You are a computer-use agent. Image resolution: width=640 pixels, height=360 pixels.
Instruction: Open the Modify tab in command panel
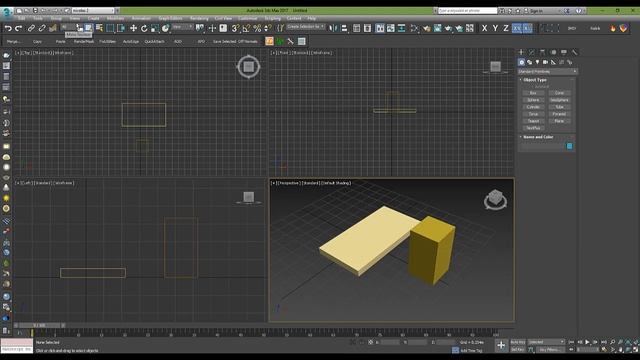click(x=532, y=52)
